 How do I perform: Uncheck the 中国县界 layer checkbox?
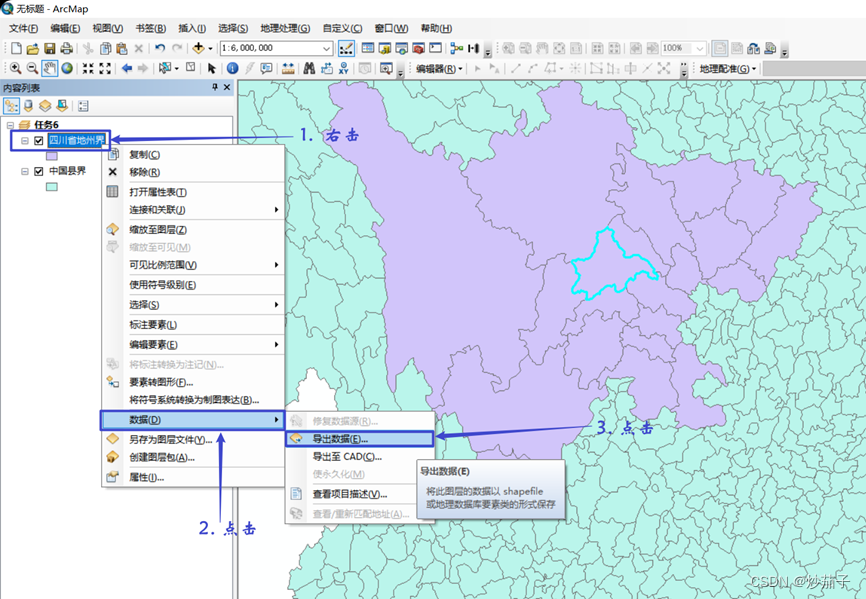[x=39, y=172]
